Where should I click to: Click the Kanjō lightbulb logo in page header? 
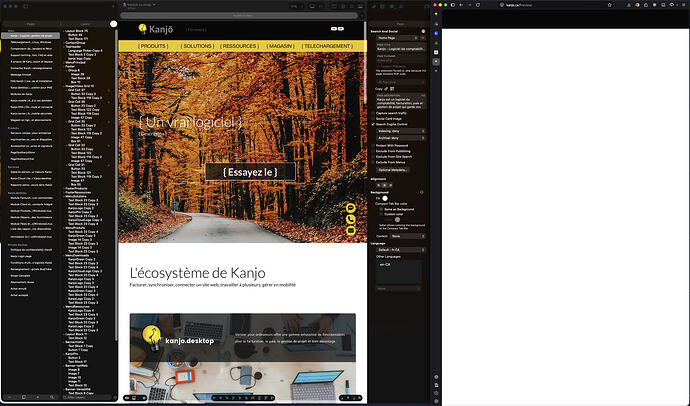tap(142, 29)
